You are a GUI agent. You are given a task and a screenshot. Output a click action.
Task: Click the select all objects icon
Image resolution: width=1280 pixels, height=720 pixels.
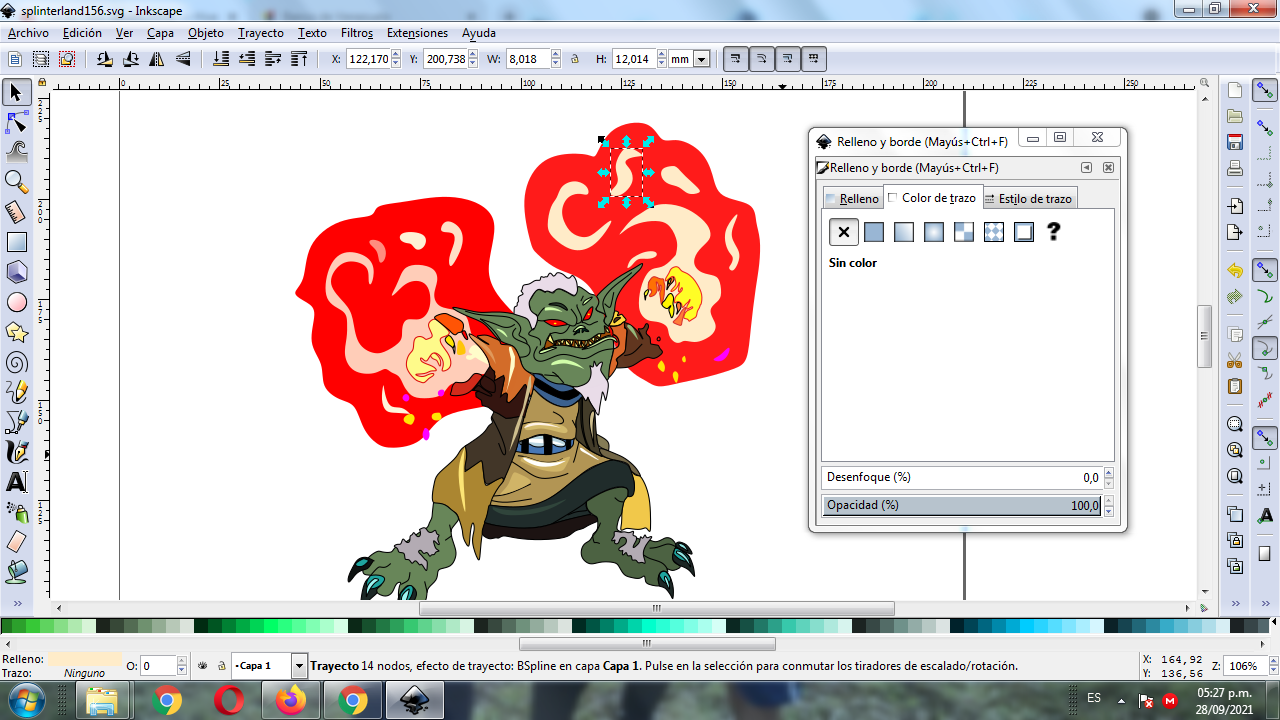point(15,59)
